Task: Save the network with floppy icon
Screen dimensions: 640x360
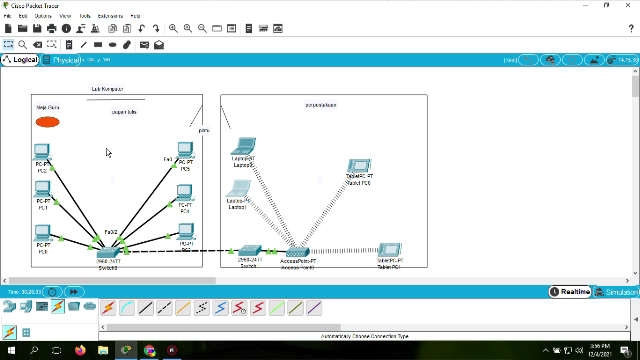Action: (x=37, y=28)
